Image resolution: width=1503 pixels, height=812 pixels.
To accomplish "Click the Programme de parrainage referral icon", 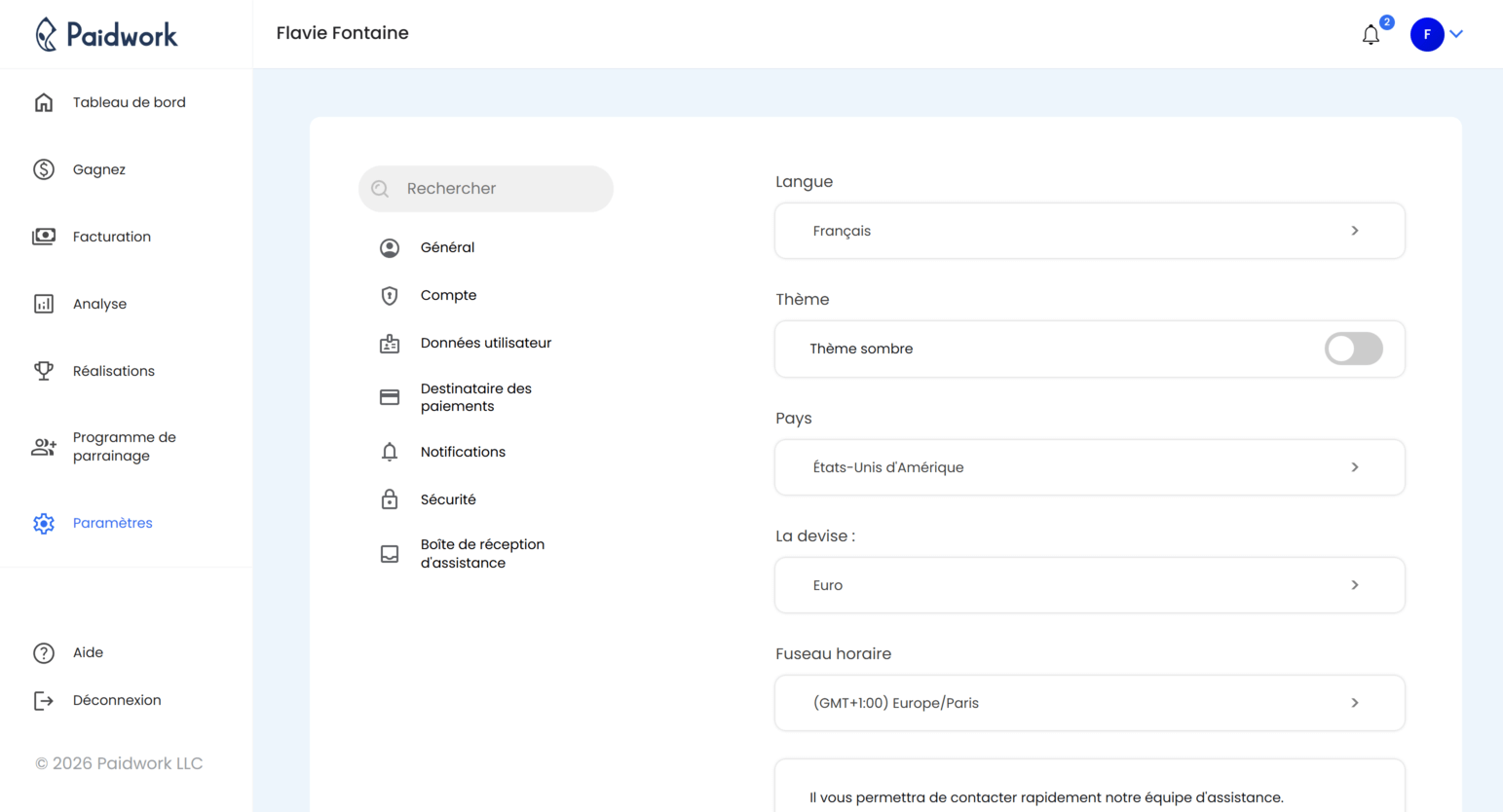I will [44, 445].
